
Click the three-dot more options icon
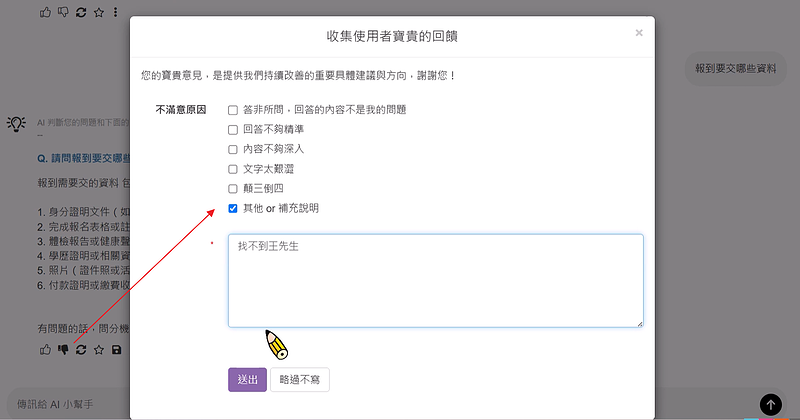[116, 12]
